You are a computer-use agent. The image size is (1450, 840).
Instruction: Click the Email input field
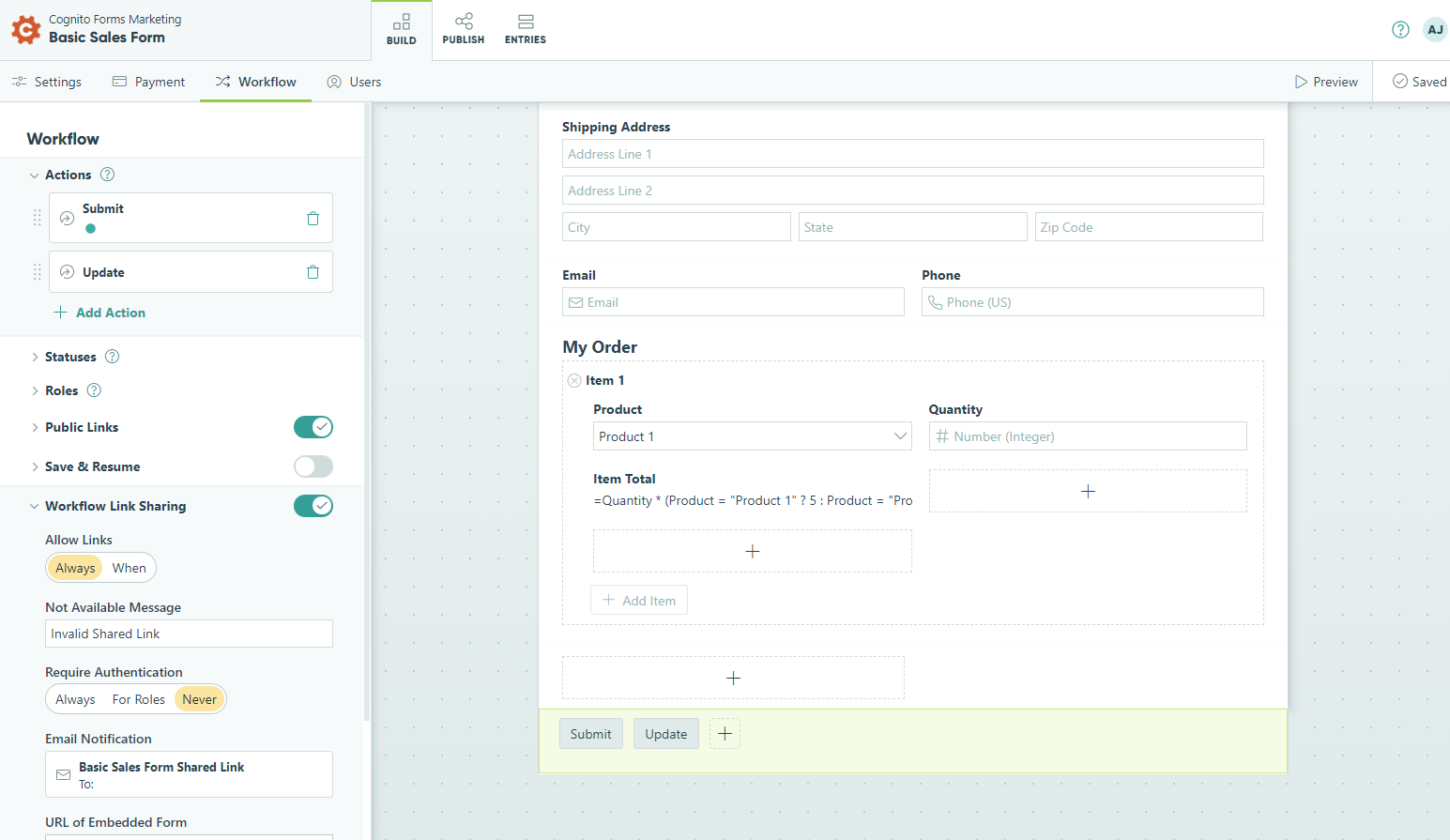click(x=733, y=302)
